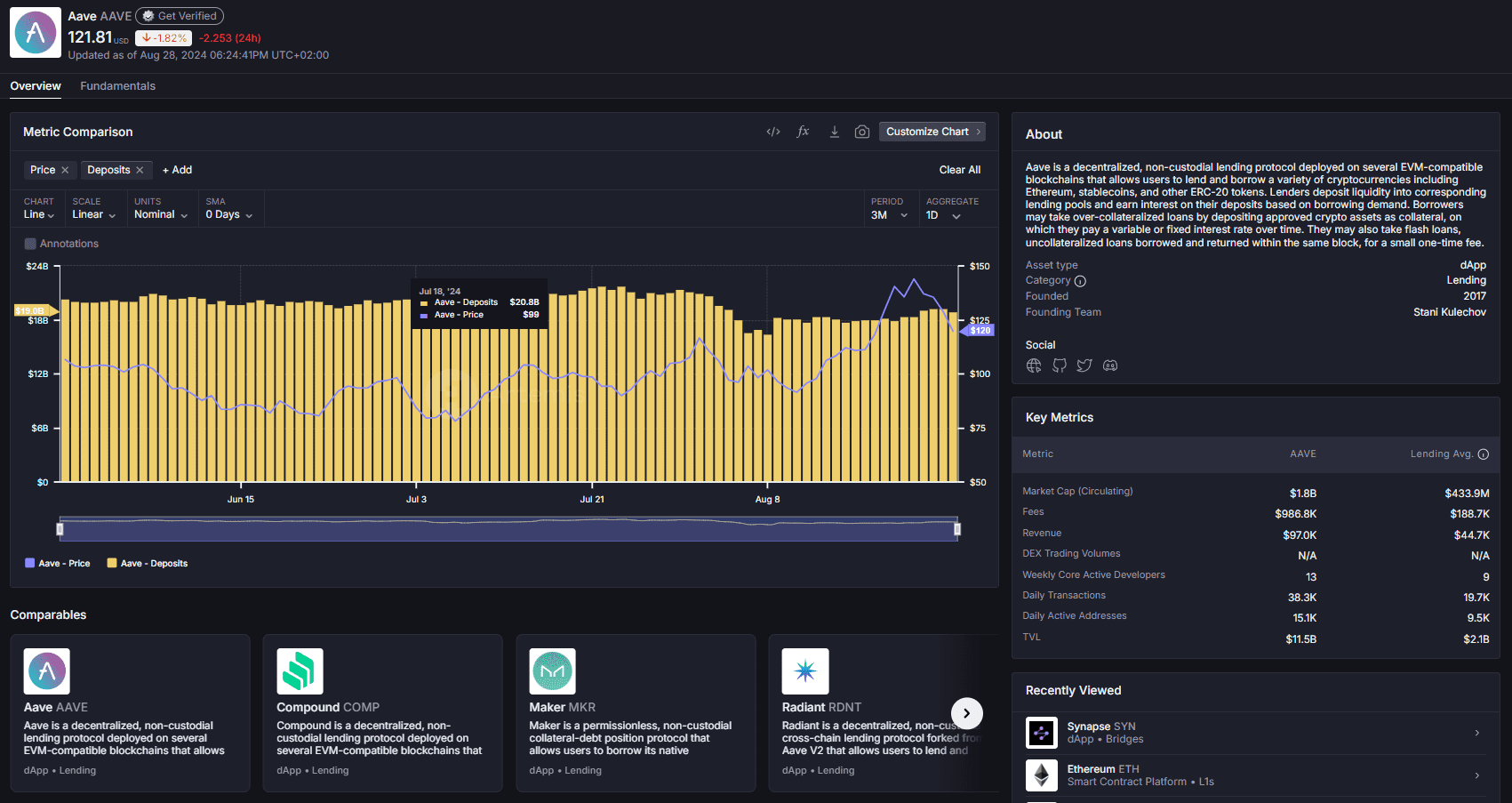
Task: Click the Aave logo in the header
Action: point(36,33)
